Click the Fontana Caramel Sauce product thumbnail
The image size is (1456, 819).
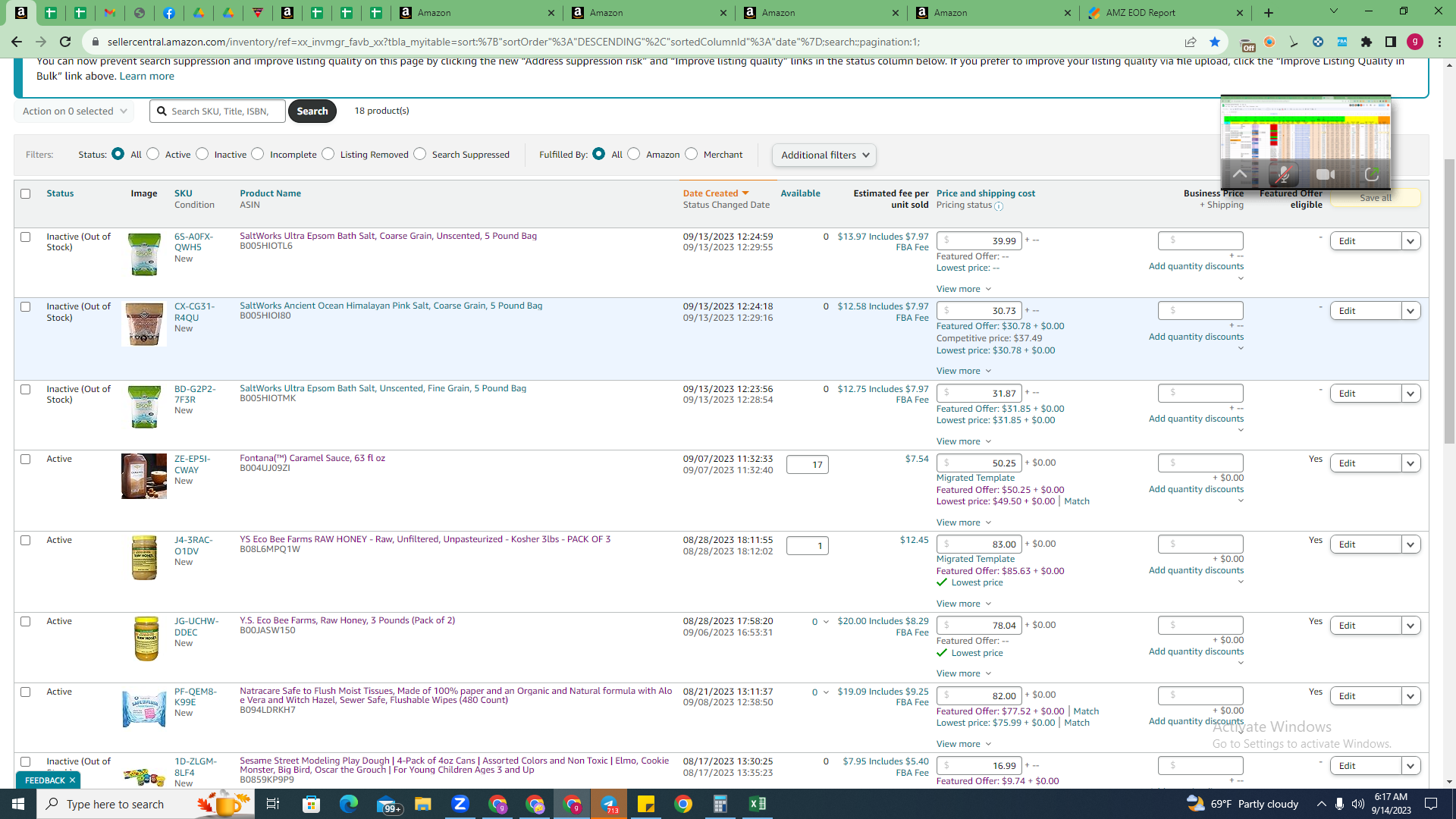pos(144,476)
